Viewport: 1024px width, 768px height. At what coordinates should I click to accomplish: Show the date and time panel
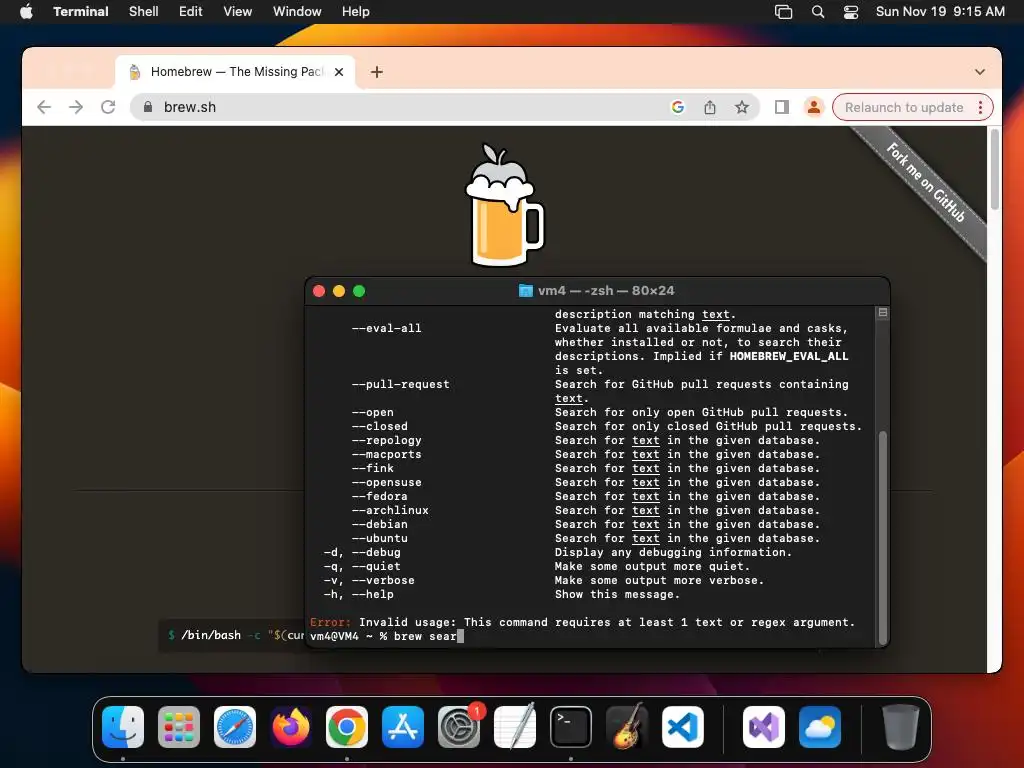[x=940, y=12]
